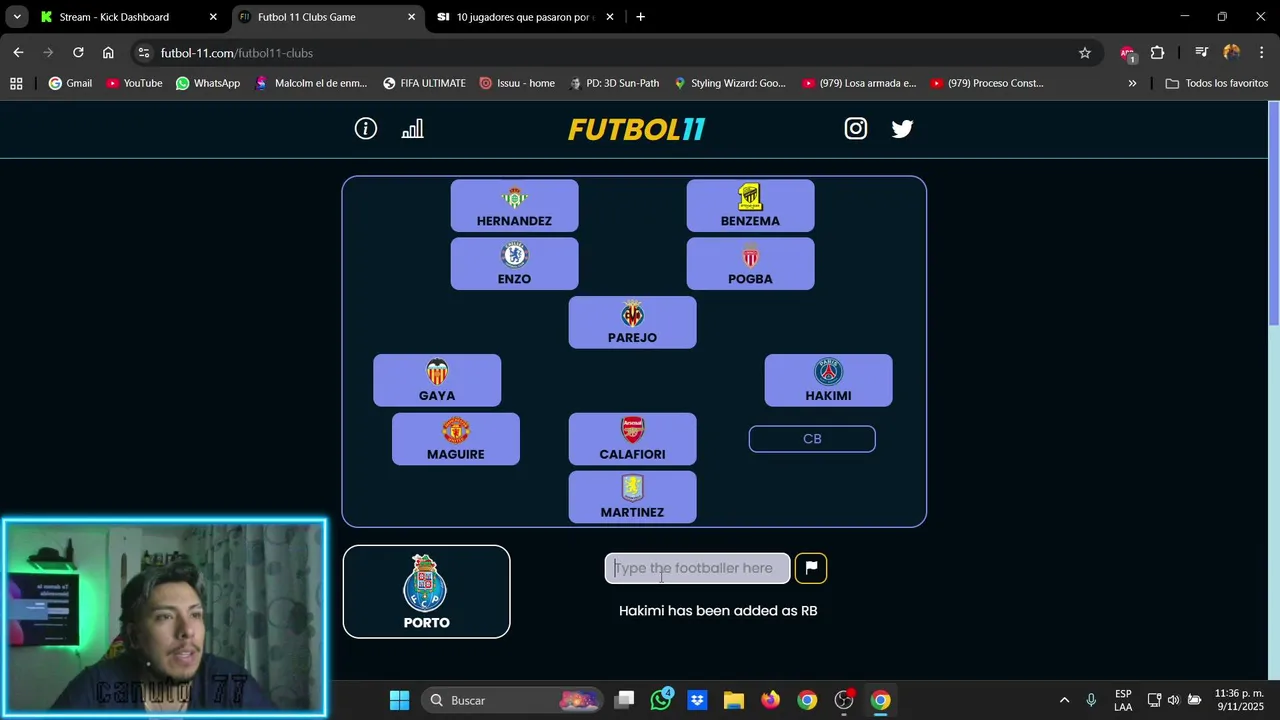
Task: Expand hidden bookmarks chevron
Action: tap(1132, 83)
